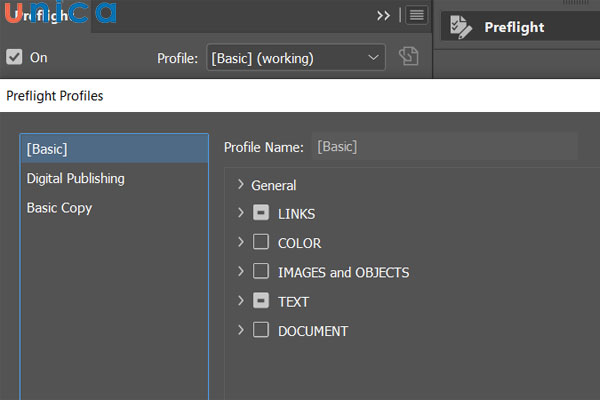Image resolution: width=600 pixels, height=400 pixels.
Task: Toggle the On checkbox for preflight
Action: [14, 57]
